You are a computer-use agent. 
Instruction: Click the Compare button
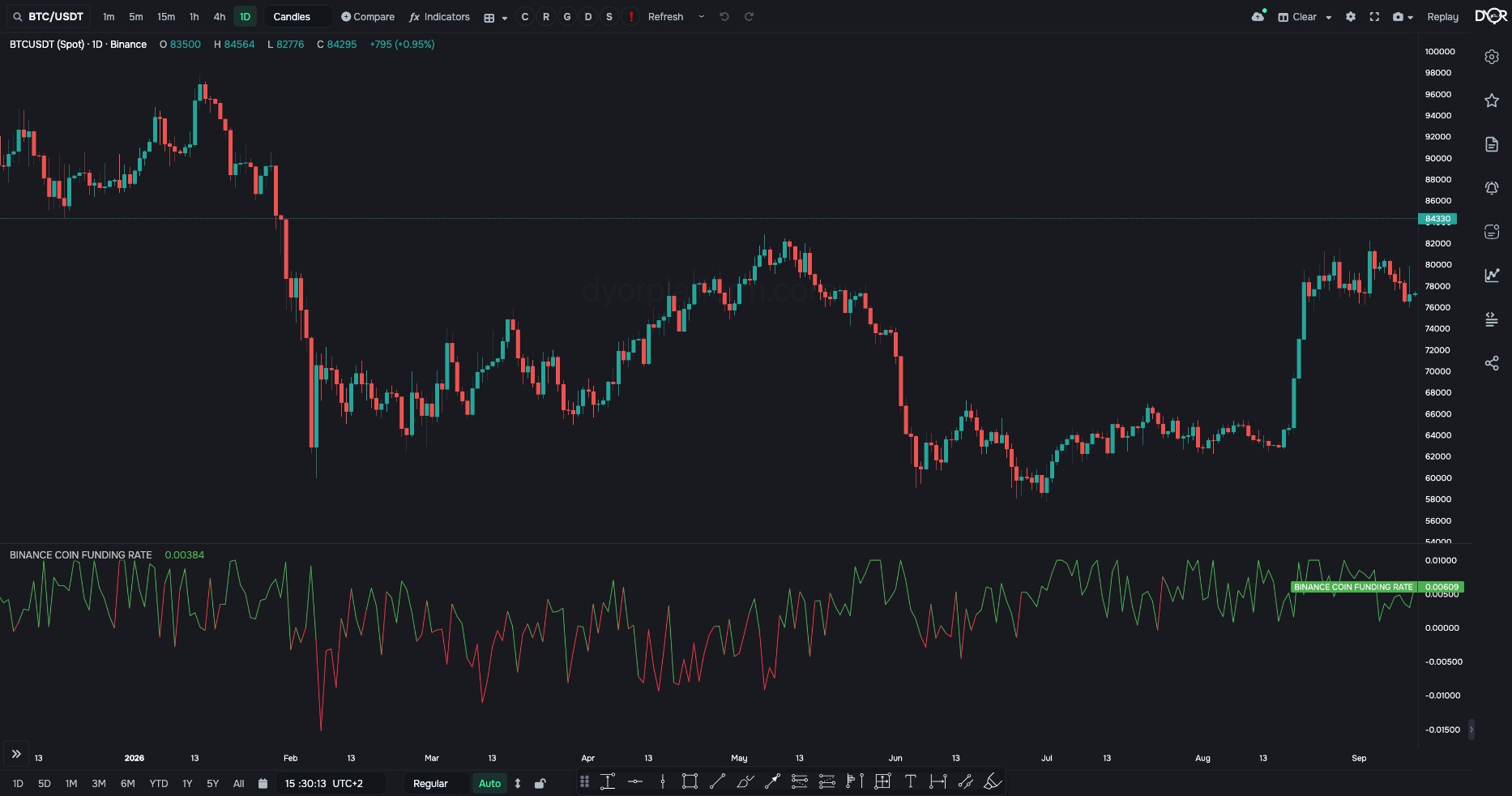click(368, 17)
